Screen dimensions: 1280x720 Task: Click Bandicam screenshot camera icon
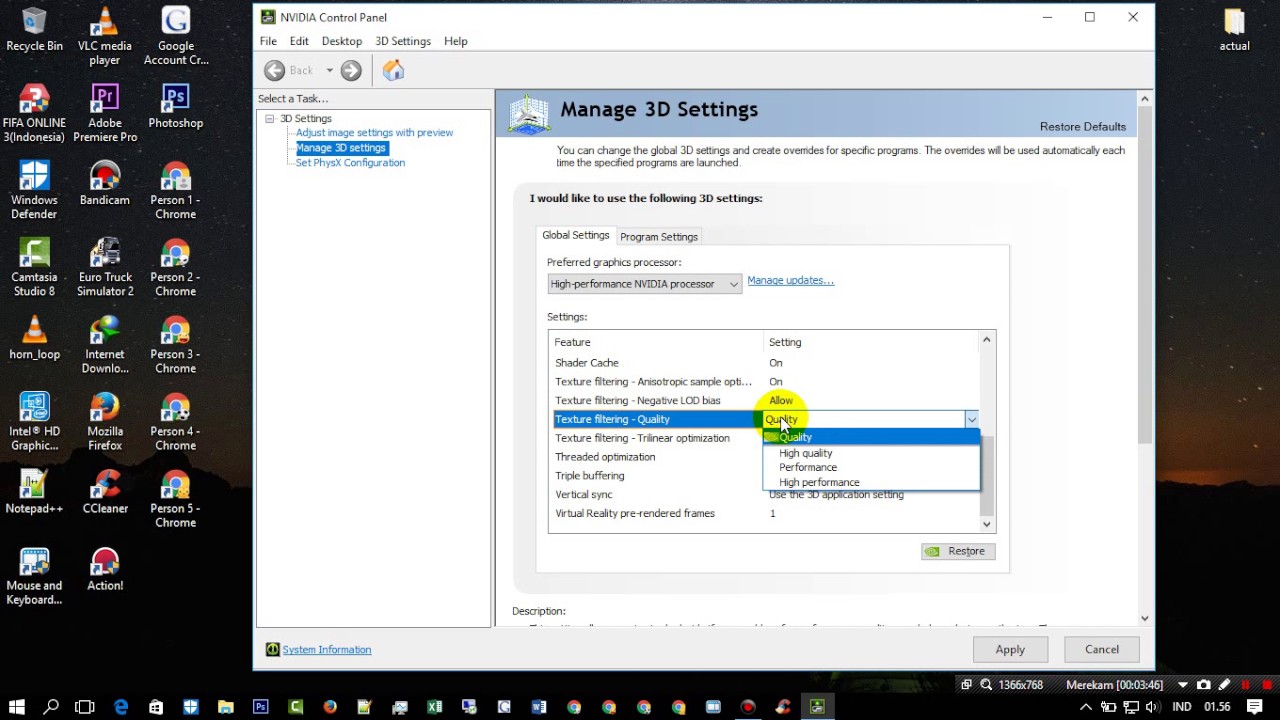pos(1204,685)
